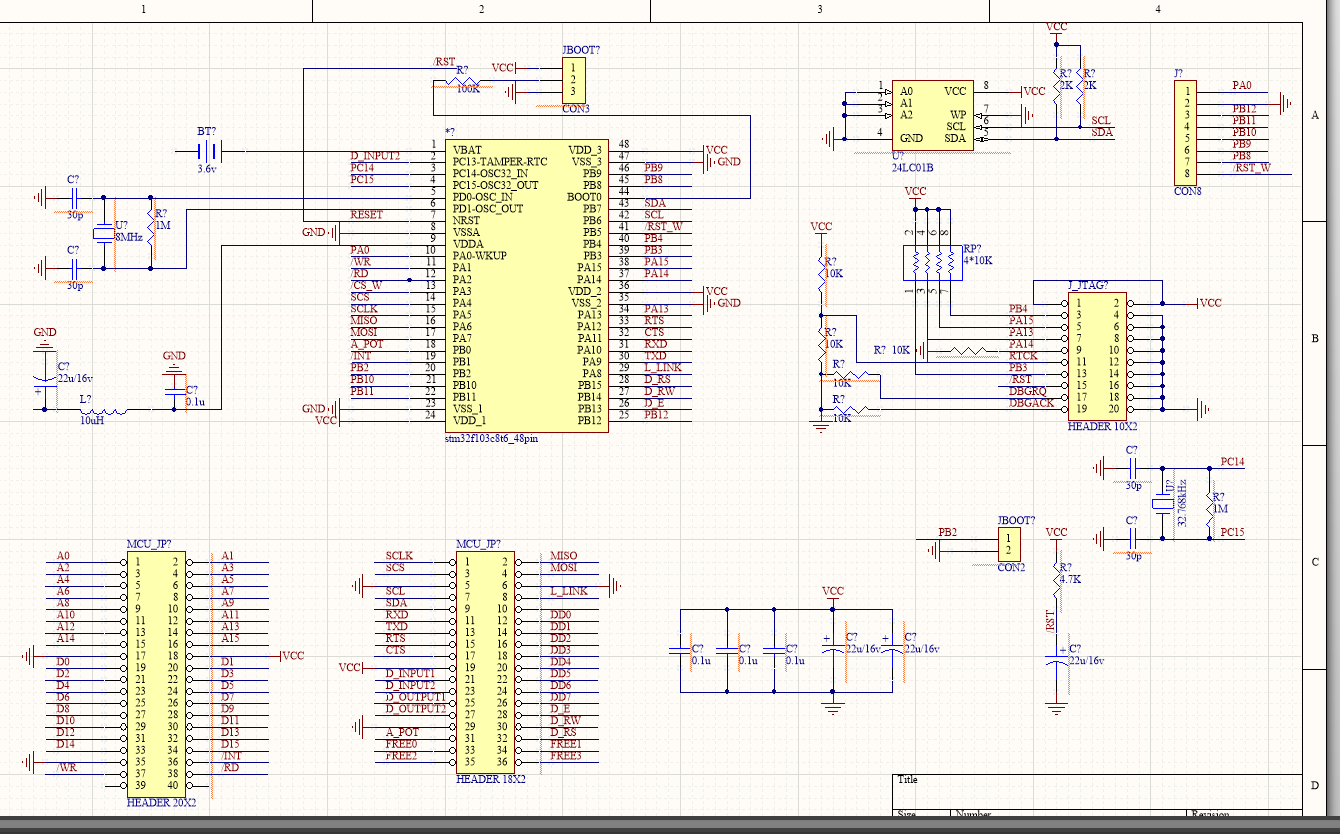1340x834 pixels.
Task: Click the 24LC01B part label
Action: click(912, 168)
